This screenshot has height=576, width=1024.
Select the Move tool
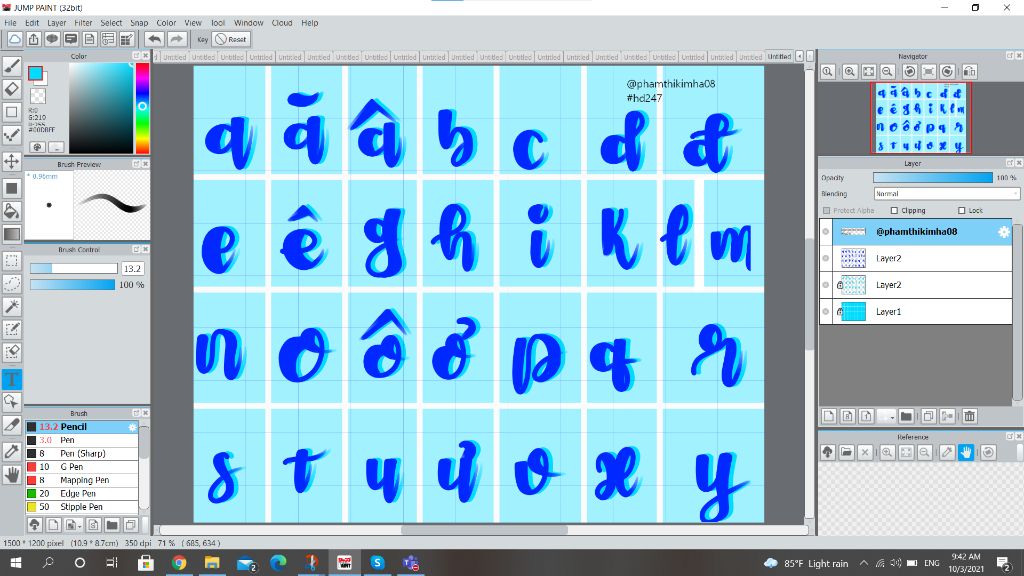point(12,161)
